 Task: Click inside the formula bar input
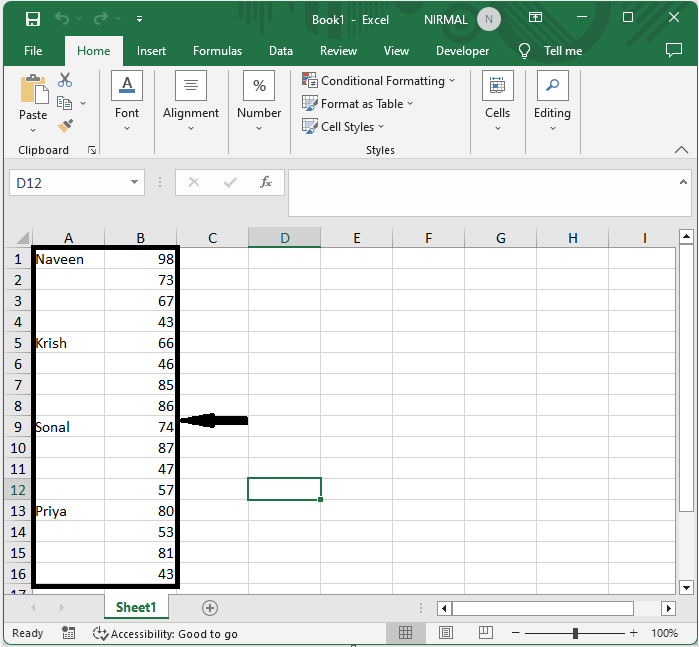pyautogui.click(x=483, y=193)
